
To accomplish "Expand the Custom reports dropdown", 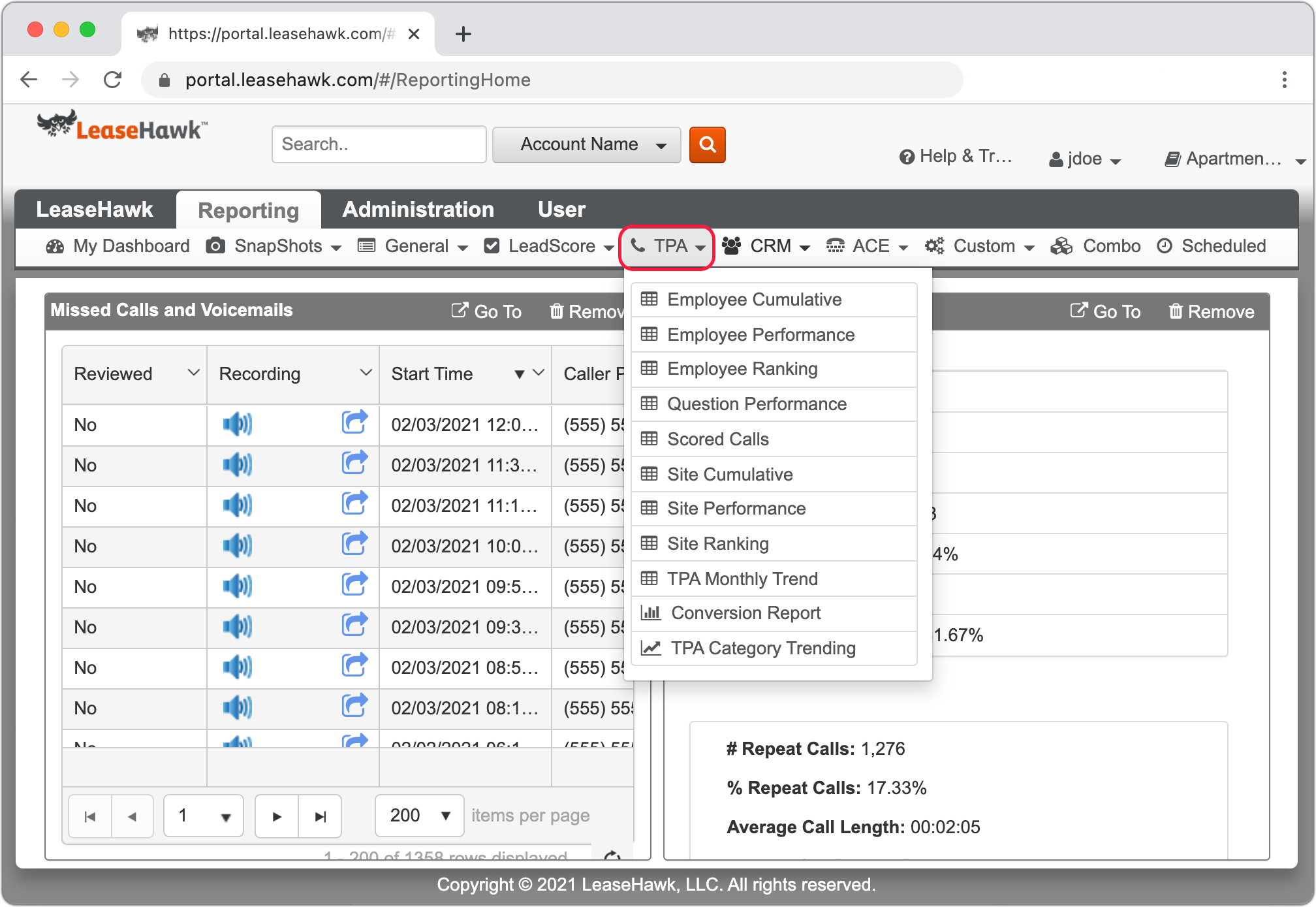I will [x=980, y=246].
